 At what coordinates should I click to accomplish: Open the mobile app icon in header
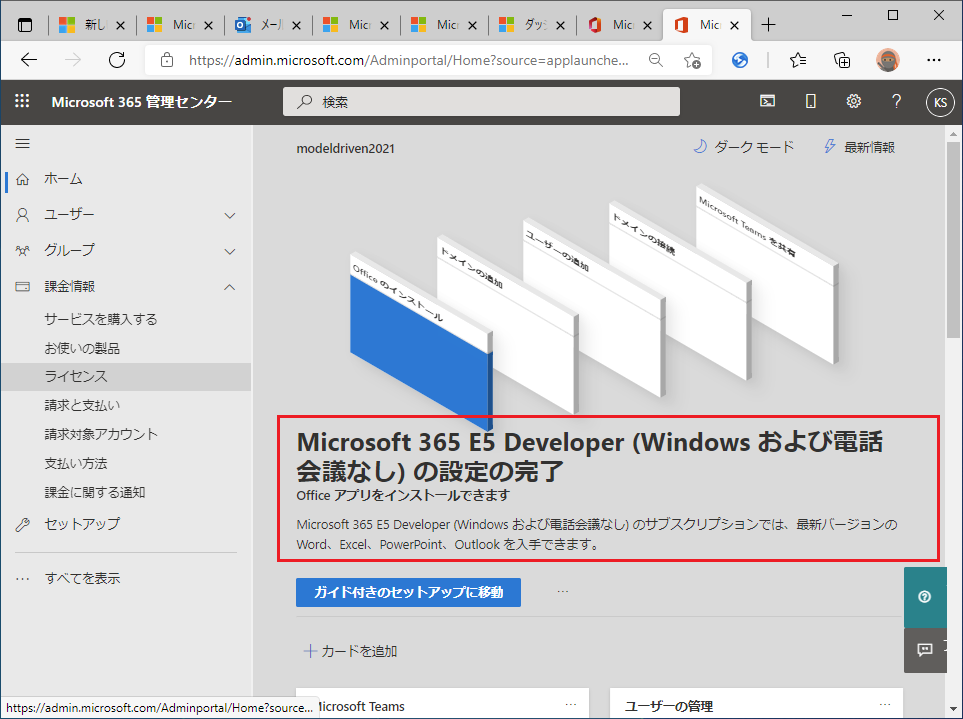[811, 101]
